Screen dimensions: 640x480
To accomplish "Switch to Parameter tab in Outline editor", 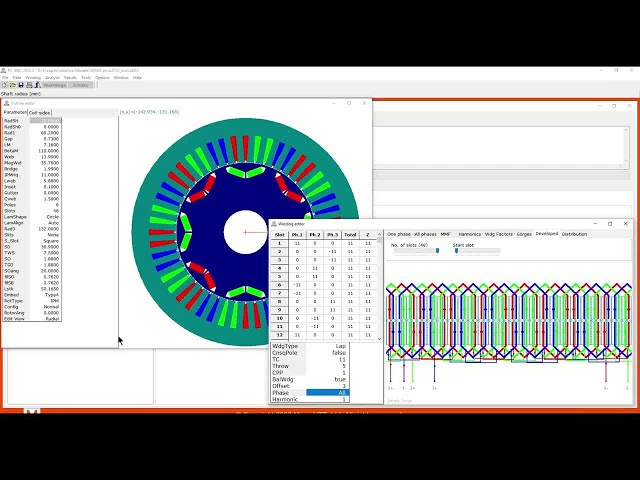I will [x=15, y=112].
